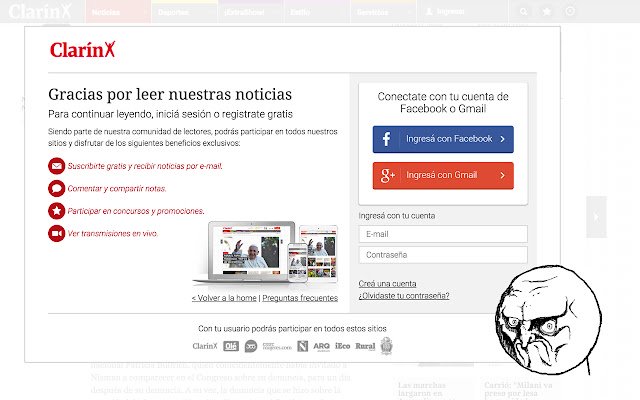Viewport: 640px width, 400px height.
Task: Click the red Clarín logo in the dialog
Action: pyautogui.click(x=82, y=50)
